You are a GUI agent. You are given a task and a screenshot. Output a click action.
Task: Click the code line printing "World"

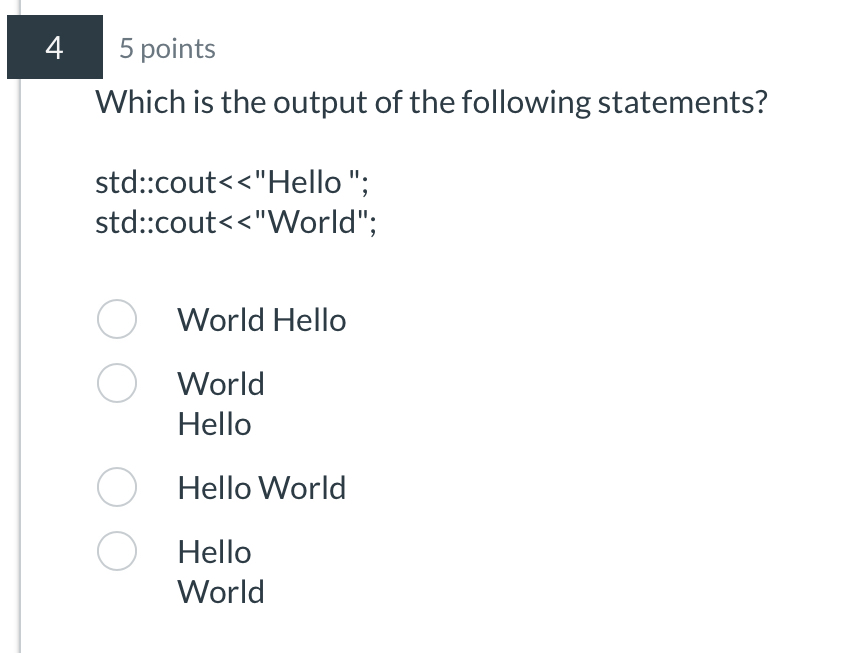tap(237, 222)
